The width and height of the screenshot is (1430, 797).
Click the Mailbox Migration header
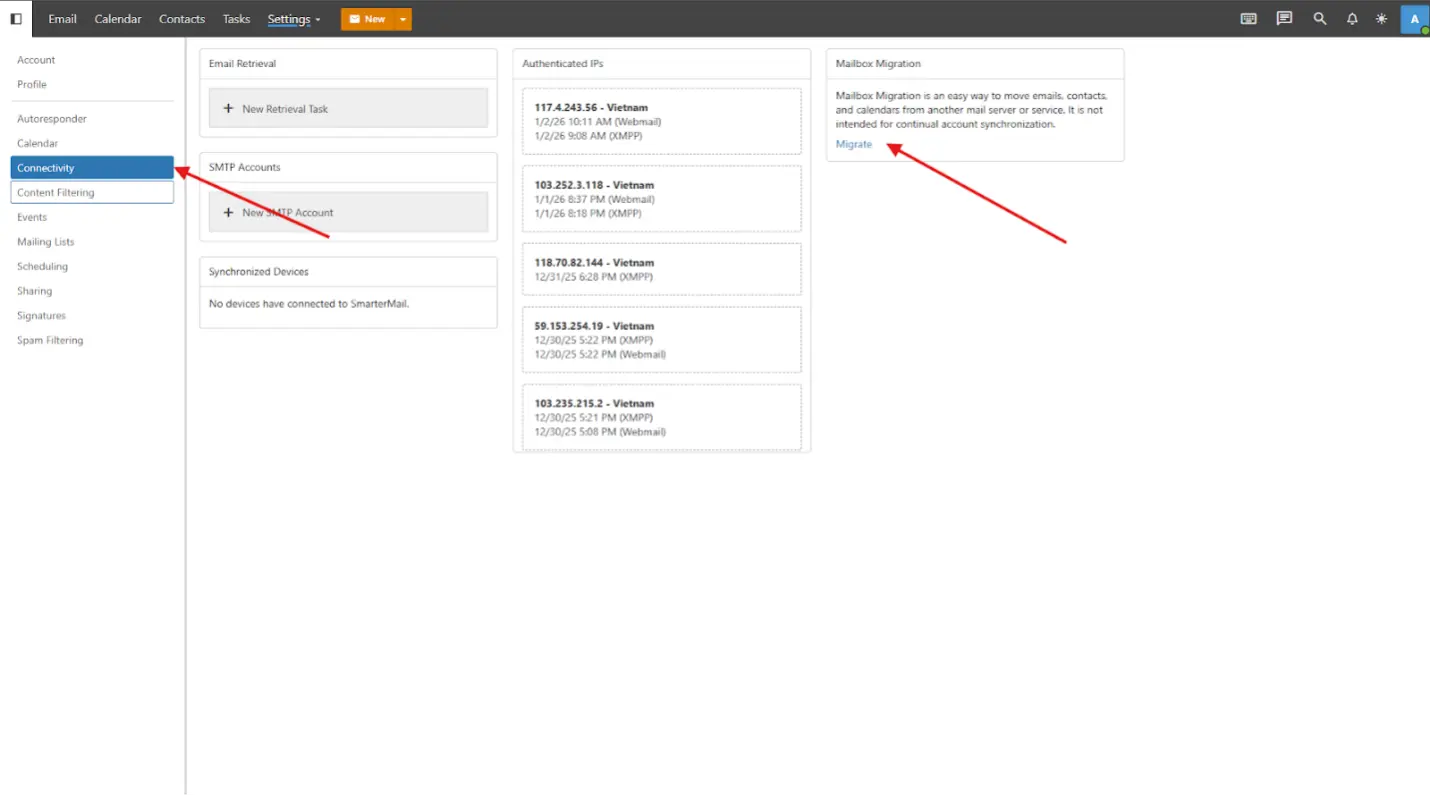[975, 63]
